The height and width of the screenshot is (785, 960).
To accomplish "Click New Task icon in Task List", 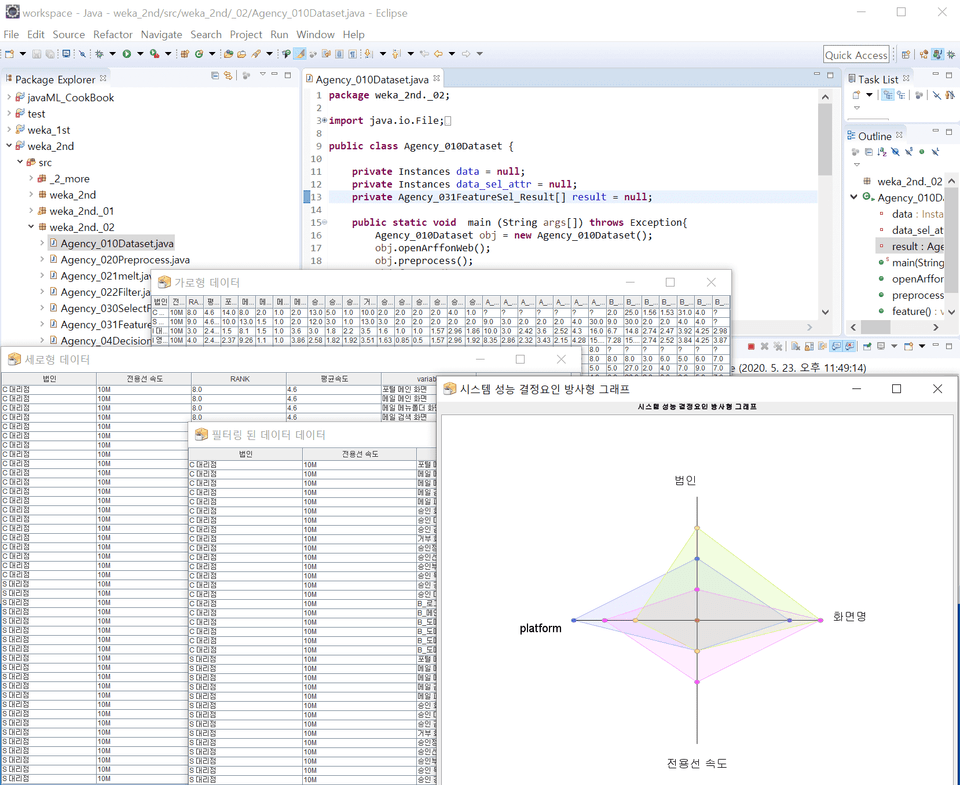I will coord(856,95).
